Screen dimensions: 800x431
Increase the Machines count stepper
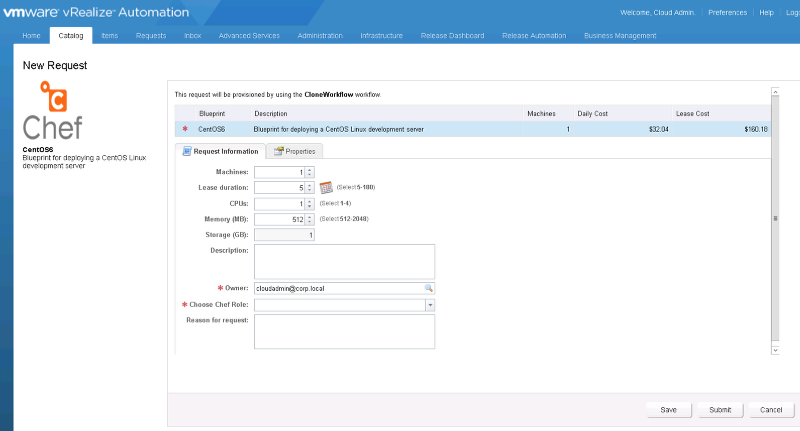point(310,169)
